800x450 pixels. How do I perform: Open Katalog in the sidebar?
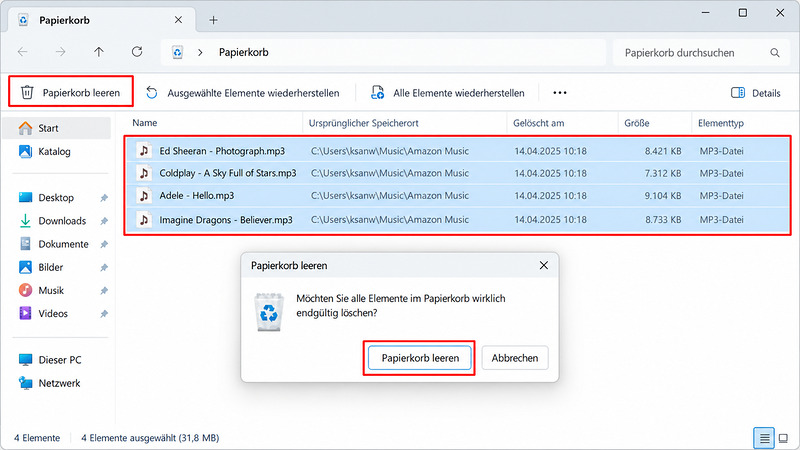(x=56, y=152)
